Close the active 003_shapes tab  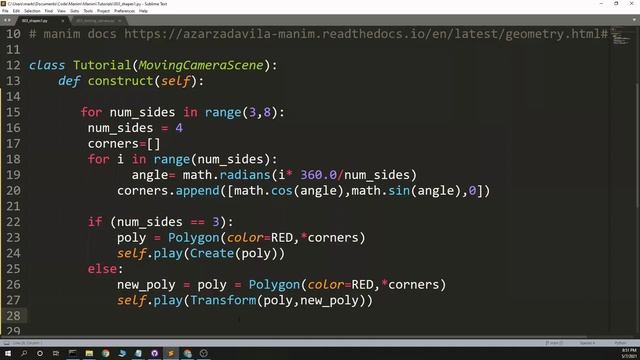63,20
